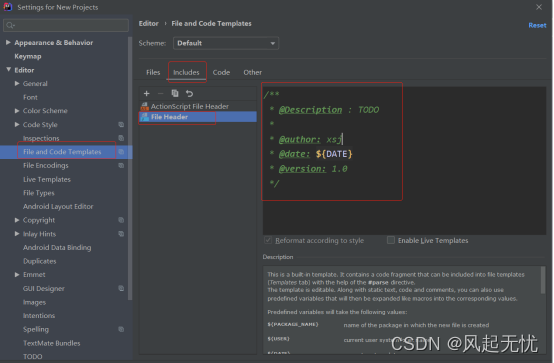Click the description panel scrollbar

(543, 280)
